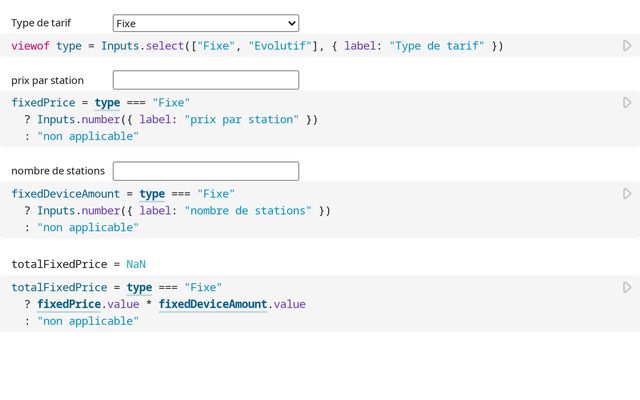The height and width of the screenshot is (400, 640).
Task: Jump to fixedDeviceAmount reference in totalFixedPrice formula
Action: click(x=212, y=304)
